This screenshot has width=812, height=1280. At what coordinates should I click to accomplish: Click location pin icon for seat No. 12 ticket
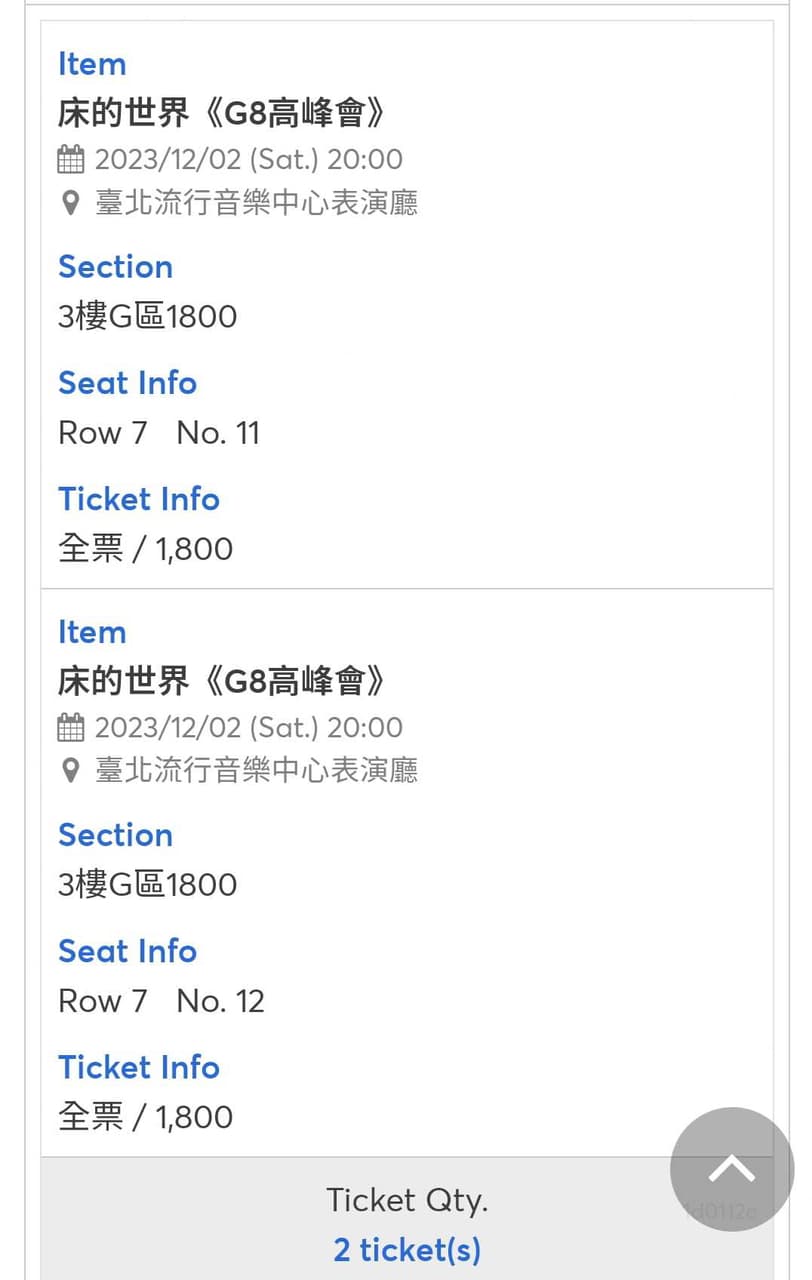(x=70, y=771)
